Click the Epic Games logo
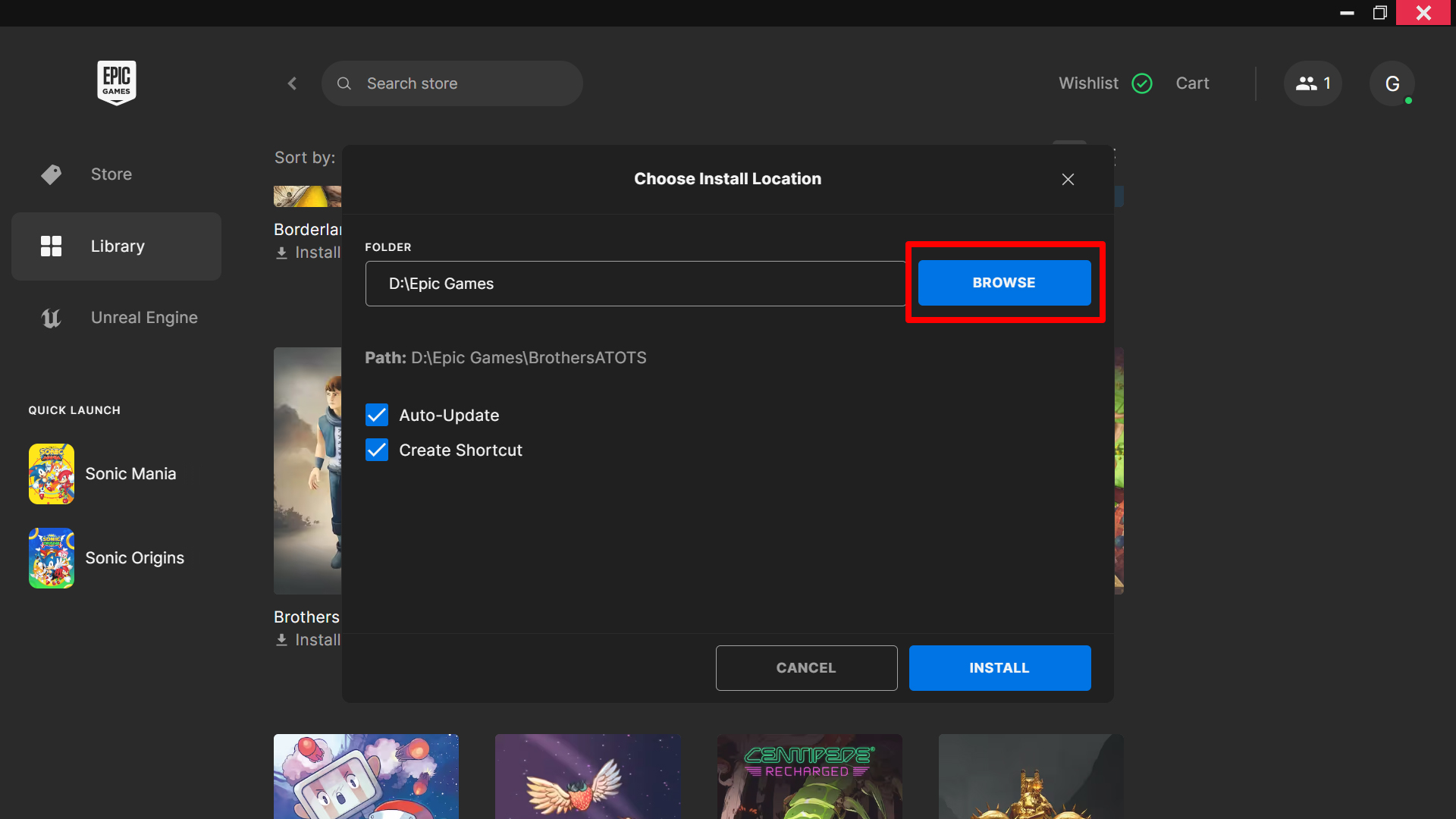Viewport: 1456px width, 819px height. tap(116, 83)
